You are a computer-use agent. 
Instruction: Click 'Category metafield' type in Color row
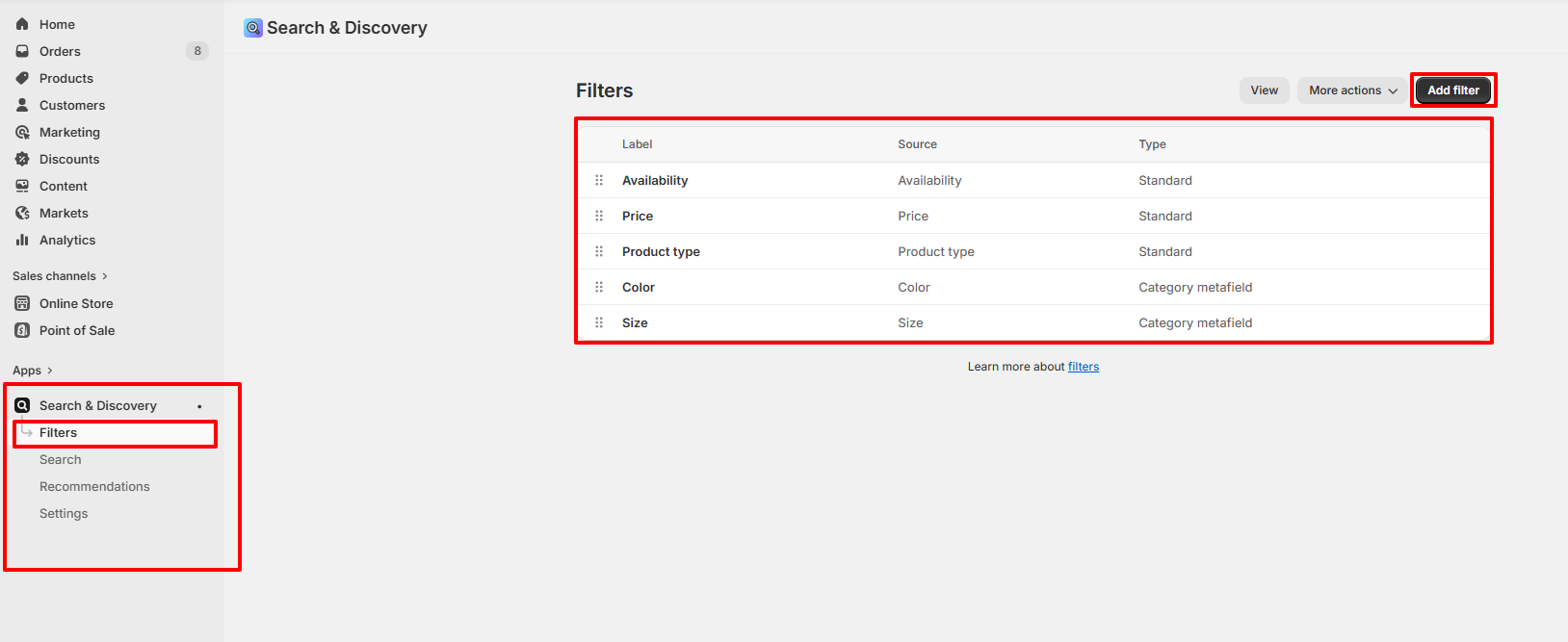pos(1195,287)
